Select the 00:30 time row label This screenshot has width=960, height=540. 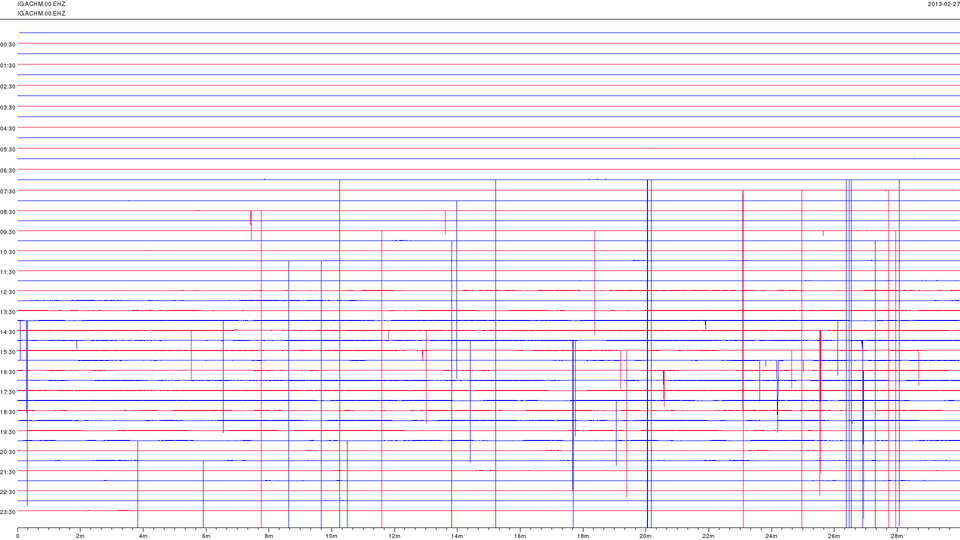pos(8,45)
